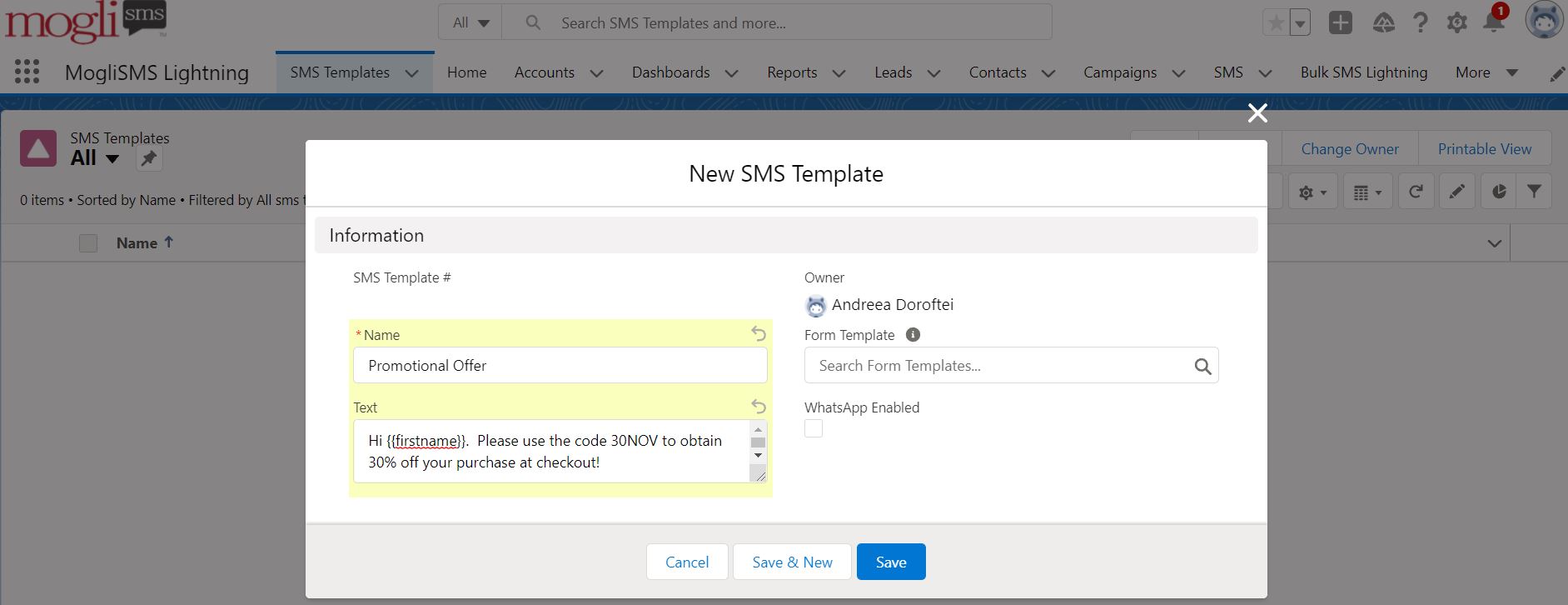Expand the Campaigns tab dropdown
Viewport: 1568px width, 605px height.
point(1178,73)
